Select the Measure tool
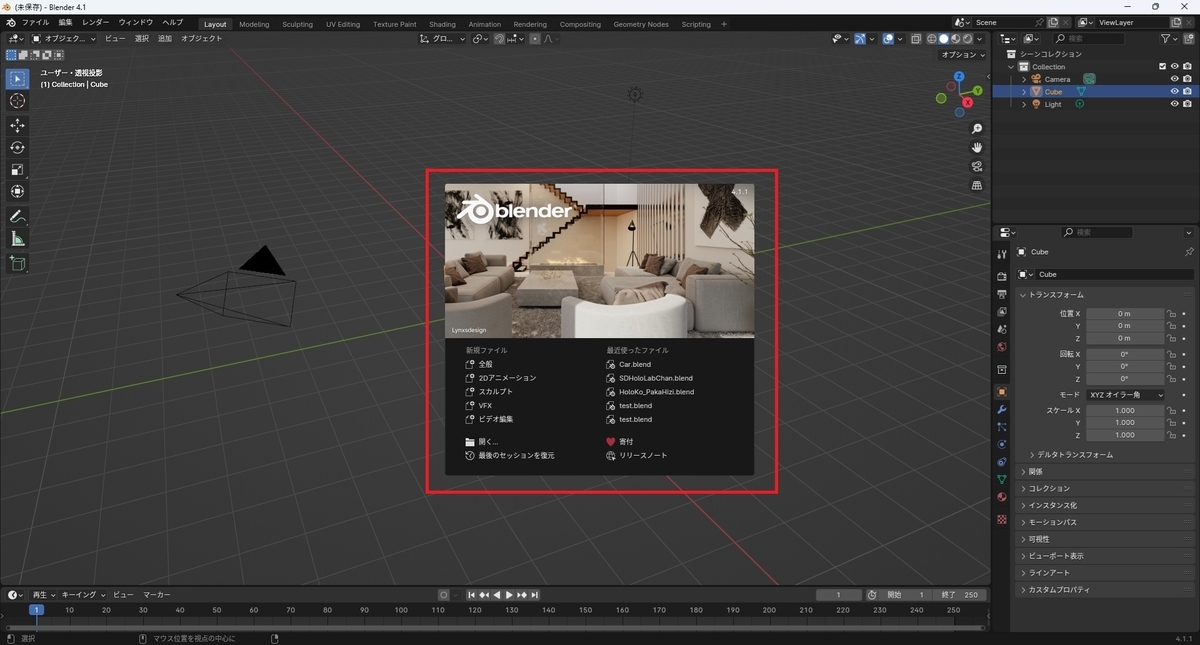Image resolution: width=1200 pixels, height=645 pixels. pos(18,238)
